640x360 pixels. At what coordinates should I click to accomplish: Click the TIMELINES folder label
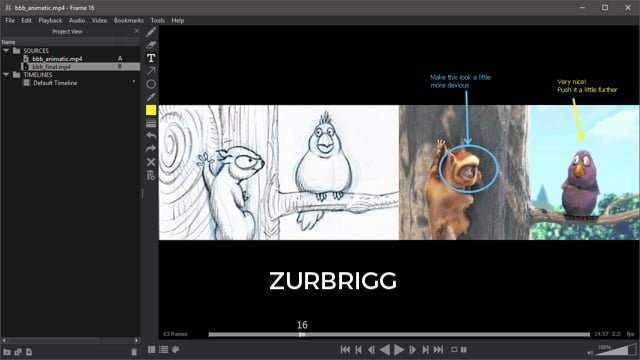coord(38,75)
